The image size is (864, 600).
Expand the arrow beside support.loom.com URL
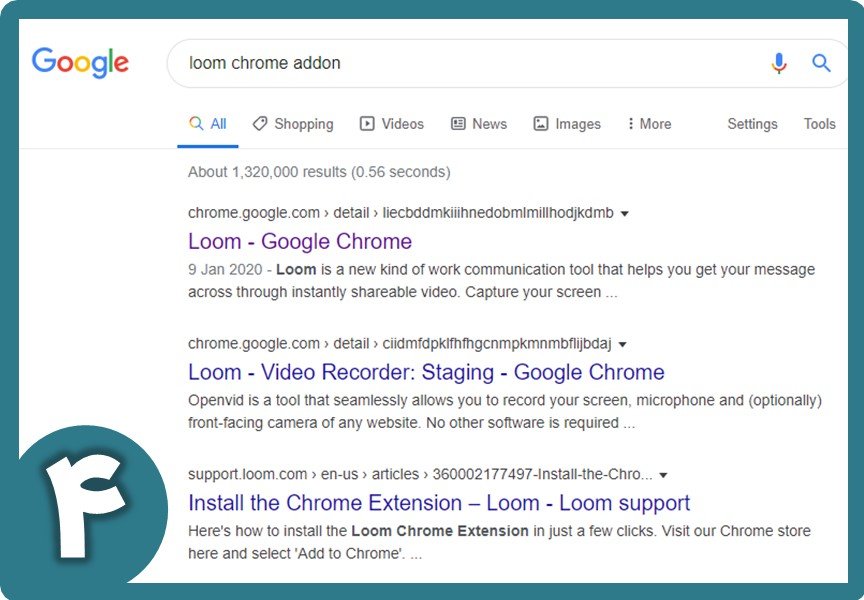tap(663, 475)
